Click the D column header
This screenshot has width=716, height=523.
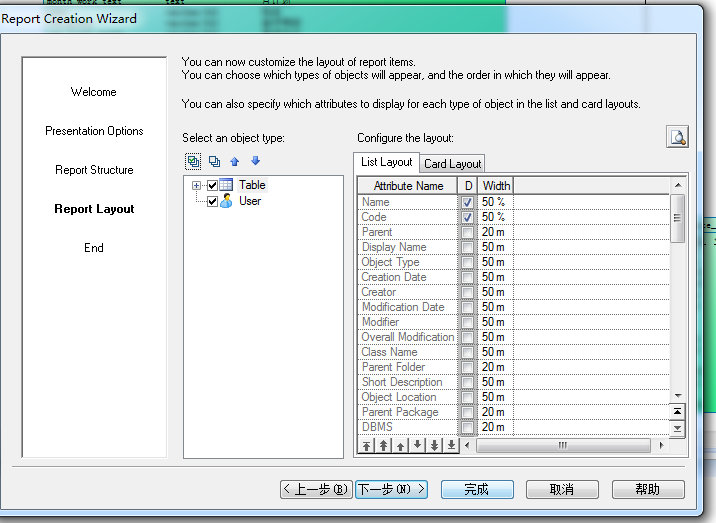pyautogui.click(x=468, y=186)
